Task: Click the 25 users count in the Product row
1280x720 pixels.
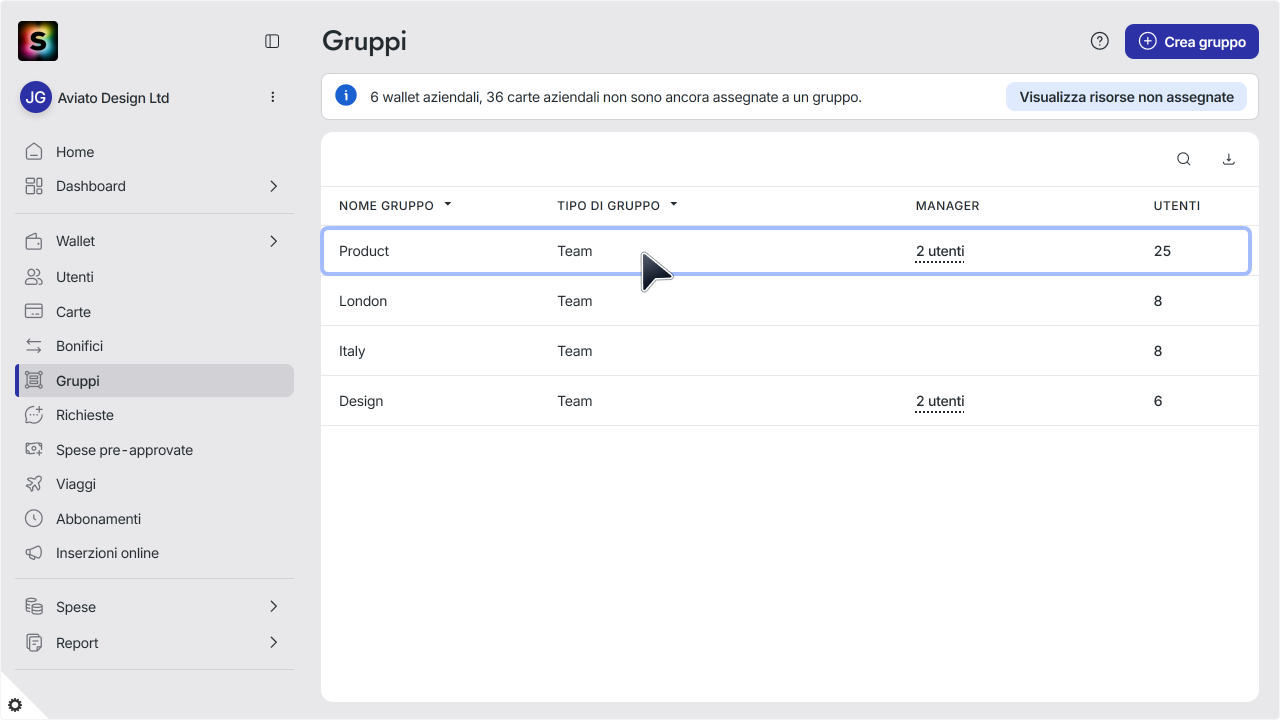Action: click(x=1162, y=251)
